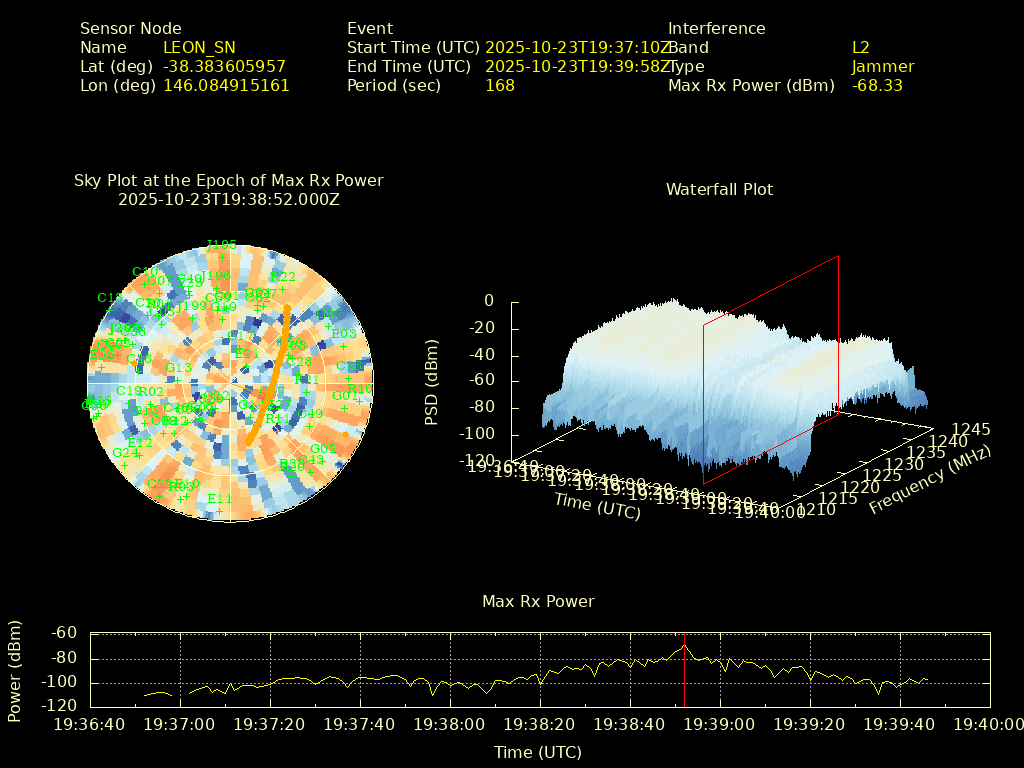The height and width of the screenshot is (768, 1024).
Task: Click the sensor name LEON_SN
Action: click(x=199, y=47)
